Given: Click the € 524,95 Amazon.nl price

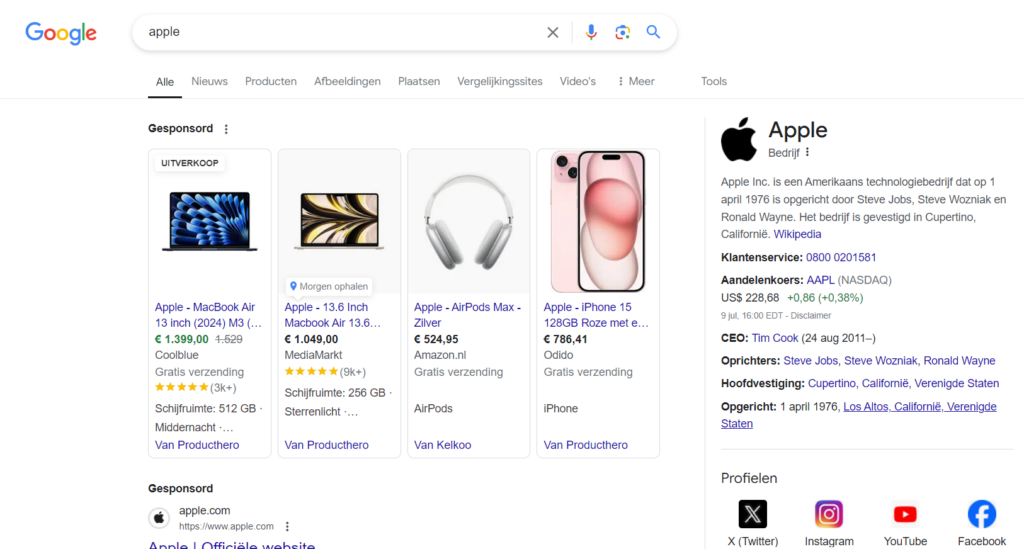Looking at the screenshot, I should (x=436, y=339).
